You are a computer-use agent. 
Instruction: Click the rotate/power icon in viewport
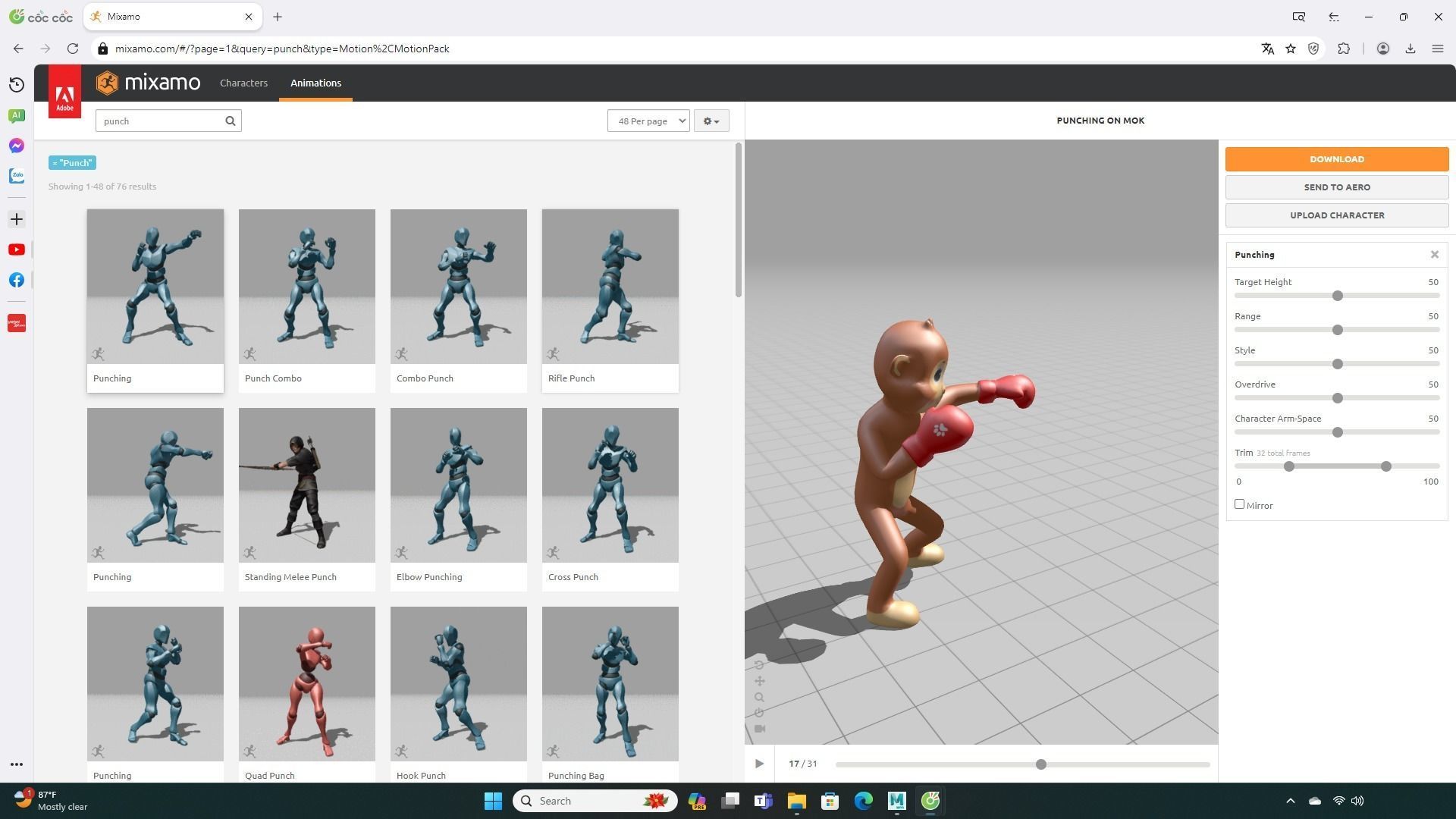(759, 713)
